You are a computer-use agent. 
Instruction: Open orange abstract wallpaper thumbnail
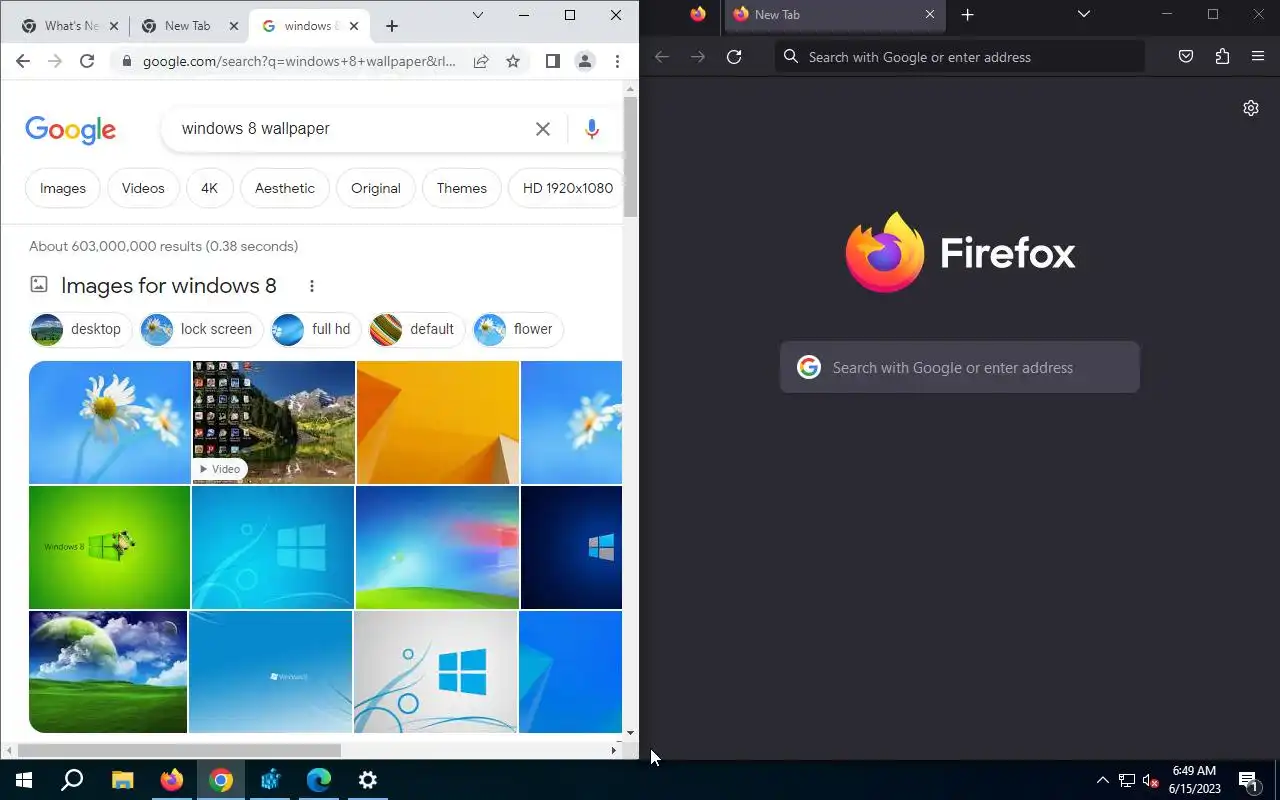pyautogui.click(x=438, y=422)
